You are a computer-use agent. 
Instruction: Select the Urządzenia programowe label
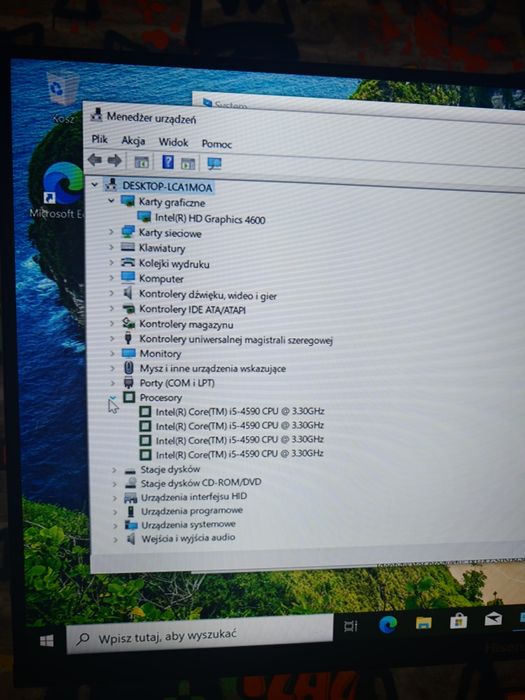coord(192,510)
